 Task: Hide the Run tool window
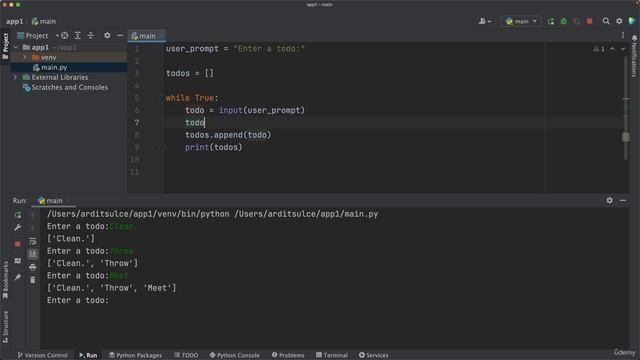(622, 200)
